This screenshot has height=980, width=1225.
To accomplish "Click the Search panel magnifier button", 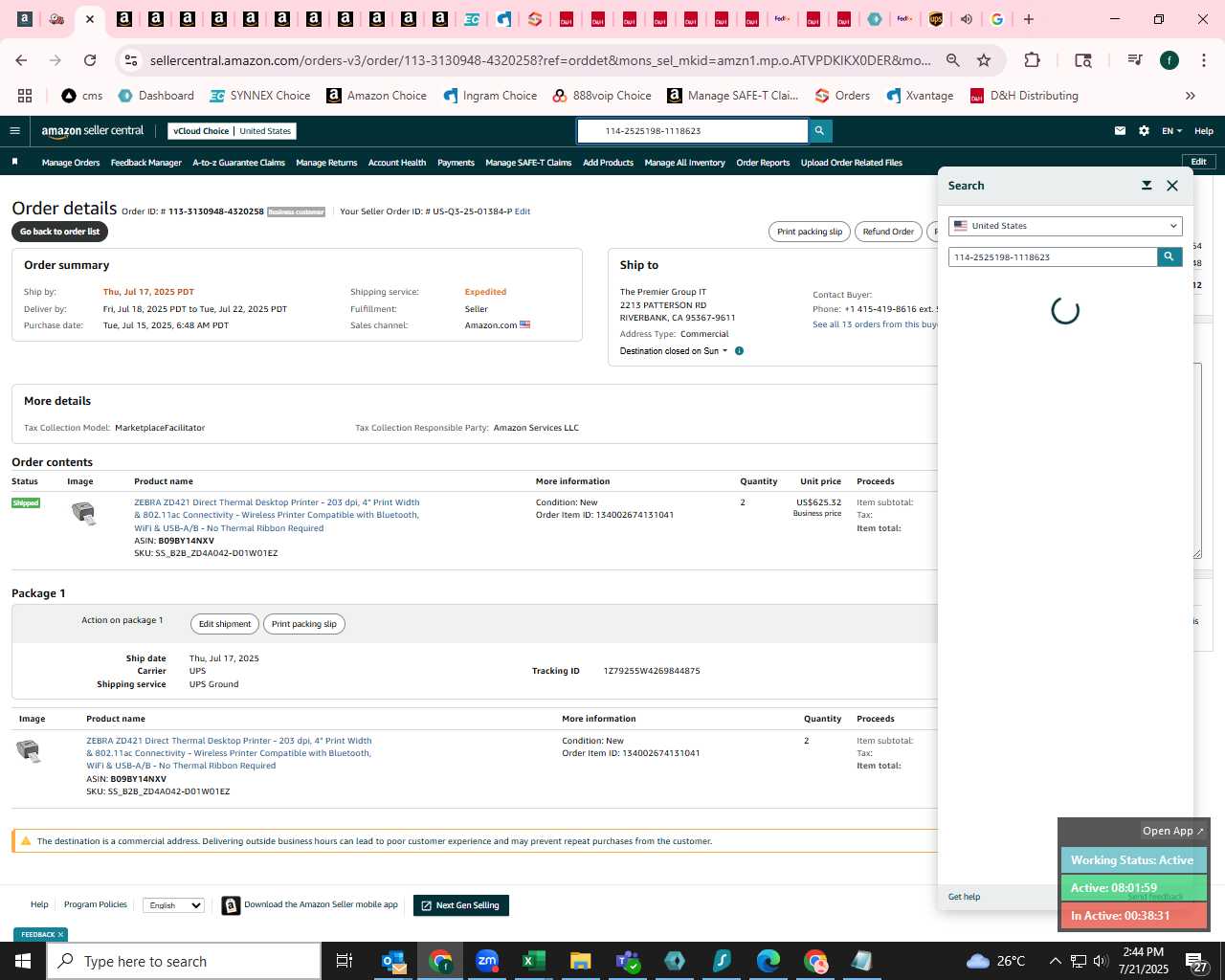I will 1169,256.
